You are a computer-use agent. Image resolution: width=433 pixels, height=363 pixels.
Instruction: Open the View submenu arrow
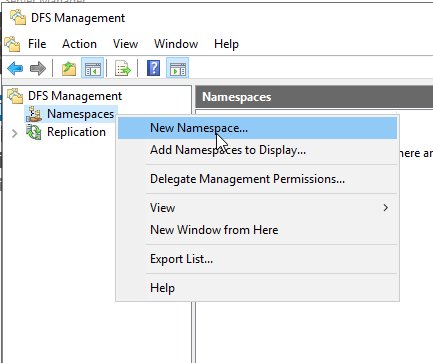[386, 208]
